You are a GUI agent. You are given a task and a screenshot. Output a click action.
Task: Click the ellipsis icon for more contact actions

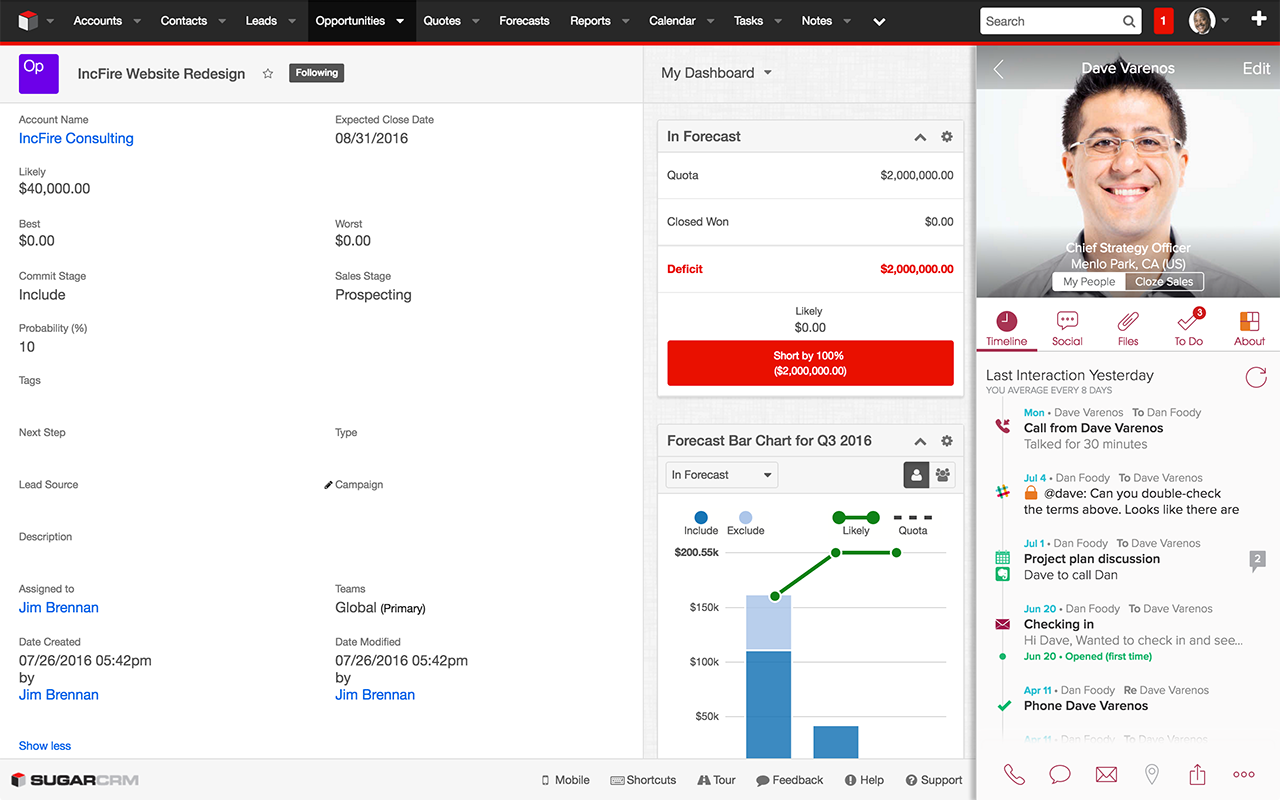[x=1243, y=773]
